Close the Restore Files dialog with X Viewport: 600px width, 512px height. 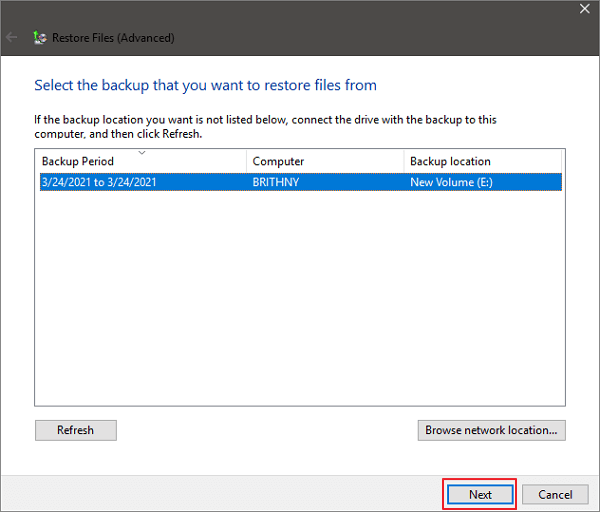tap(585, 9)
